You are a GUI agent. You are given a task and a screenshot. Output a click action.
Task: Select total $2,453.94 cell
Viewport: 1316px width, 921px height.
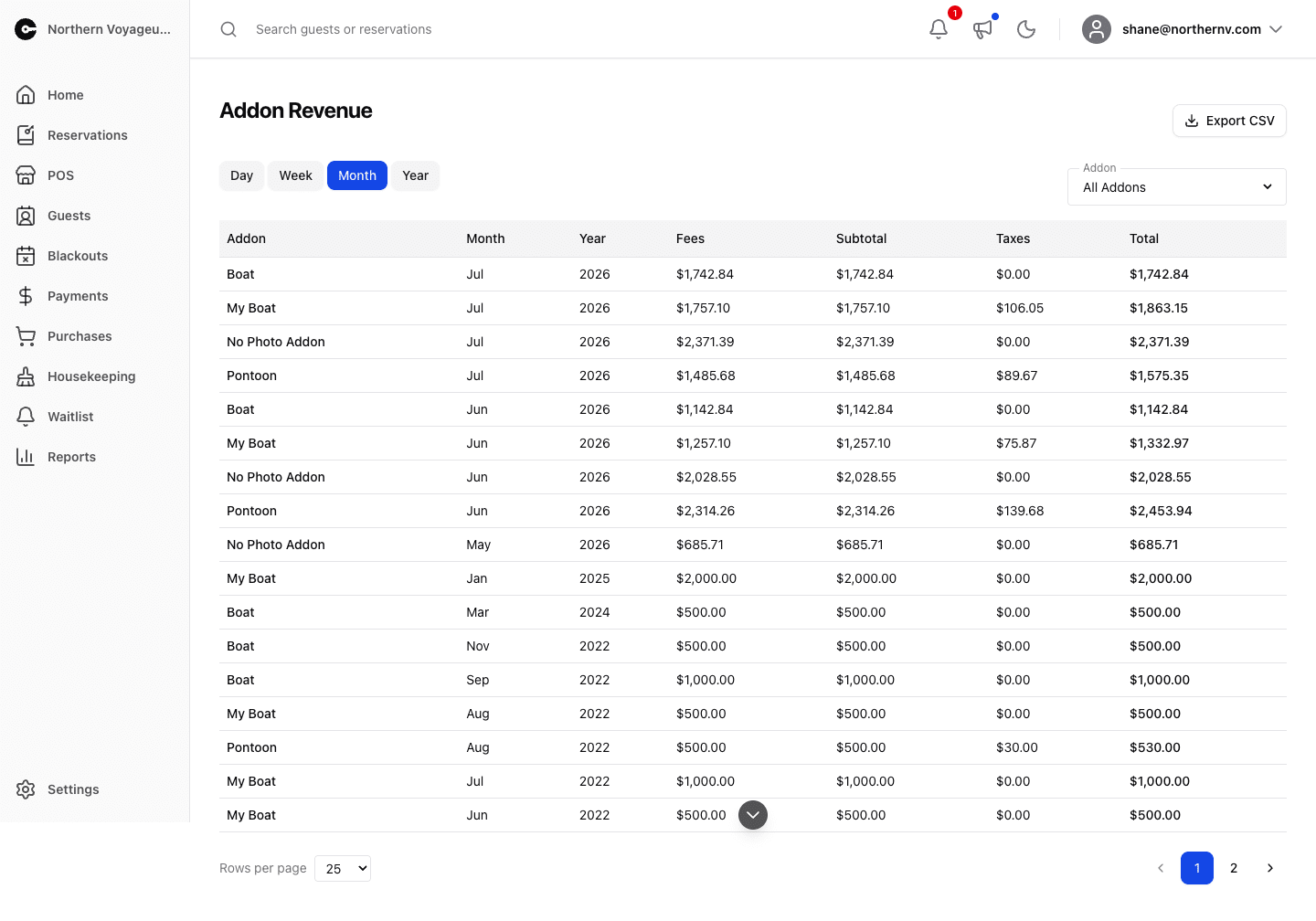coord(1161,511)
